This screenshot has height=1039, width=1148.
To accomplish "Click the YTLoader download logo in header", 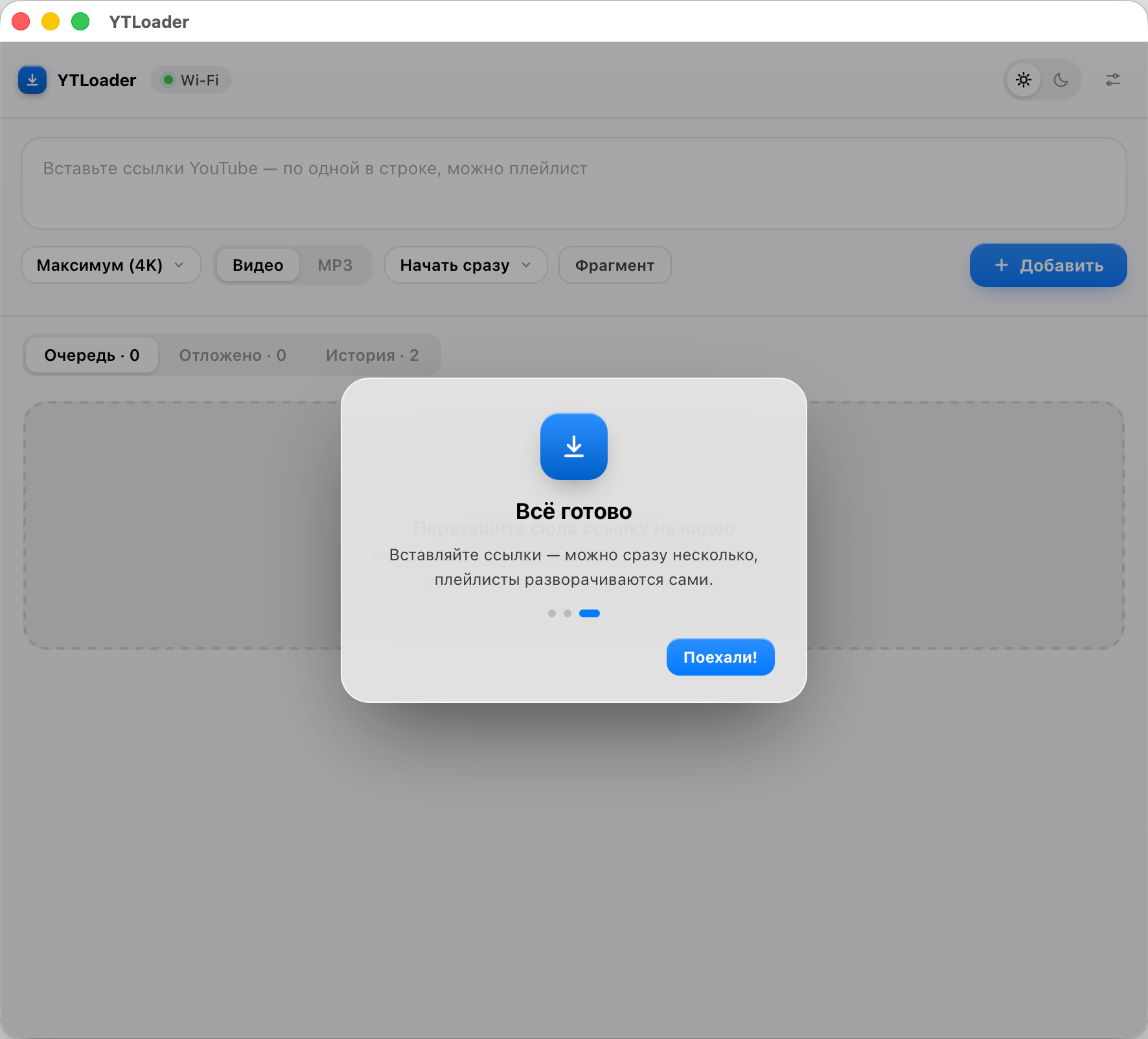I will [x=32, y=80].
